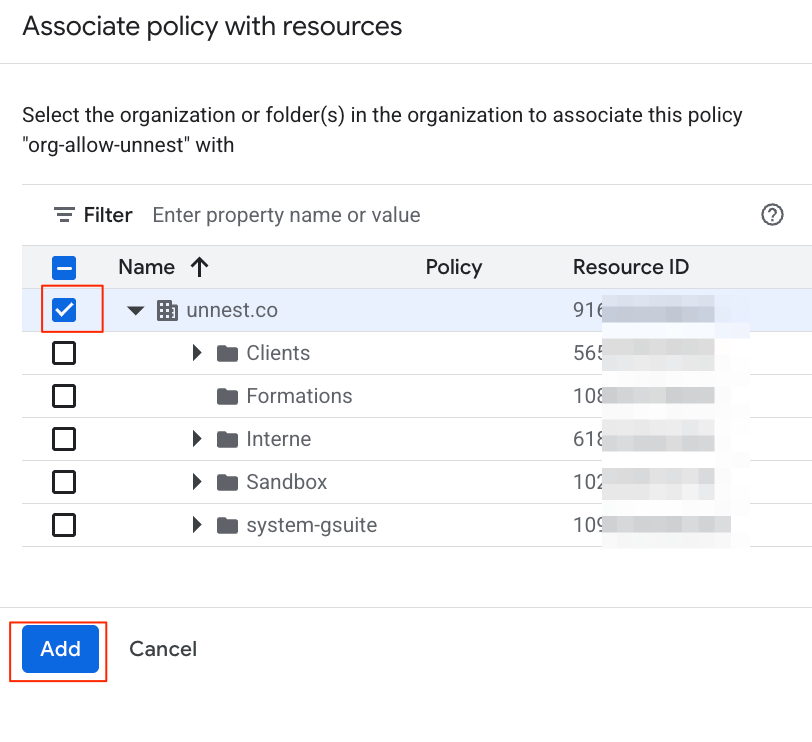Viewport: 812px width, 742px height.
Task: Toggle the select-all header checkbox
Action: click(x=64, y=267)
